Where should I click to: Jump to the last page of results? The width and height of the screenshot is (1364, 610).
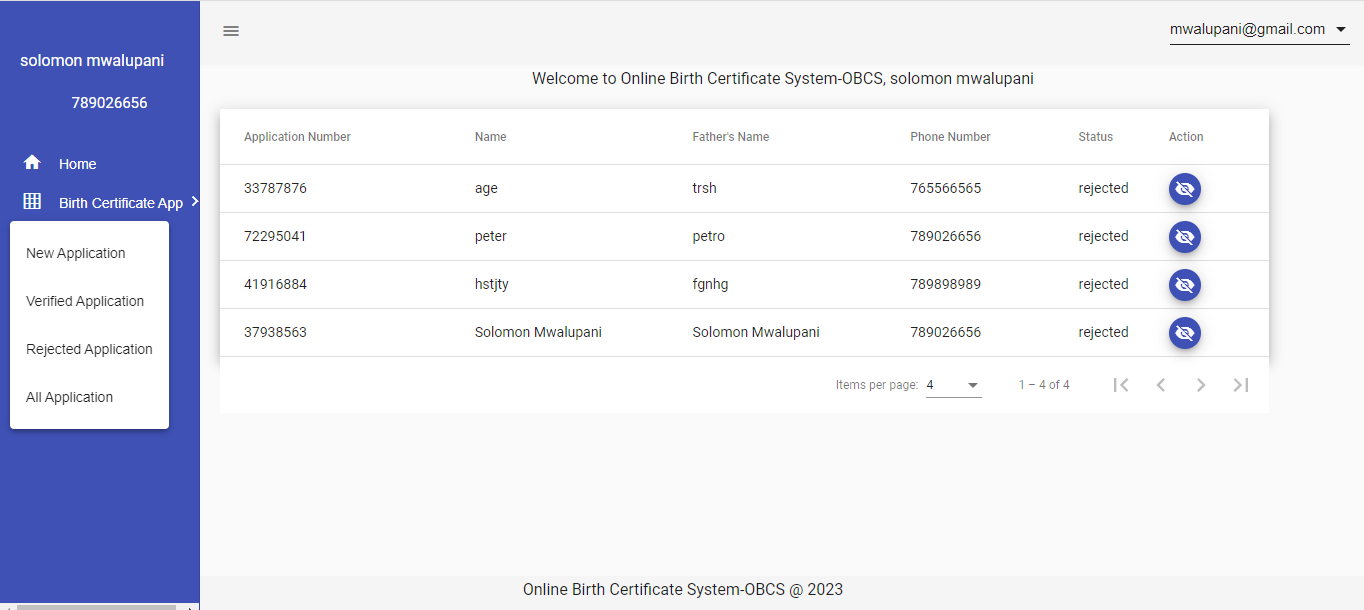click(1241, 385)
